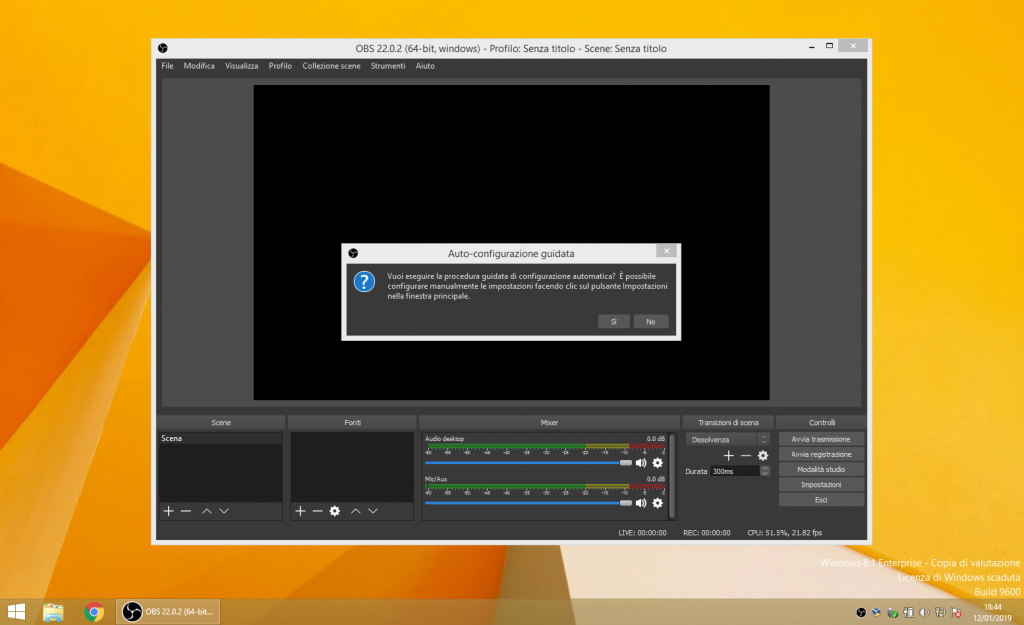Open the Windows Start menu
The height and width of the screenshot is (625, 1024).
tap(16, 611)
